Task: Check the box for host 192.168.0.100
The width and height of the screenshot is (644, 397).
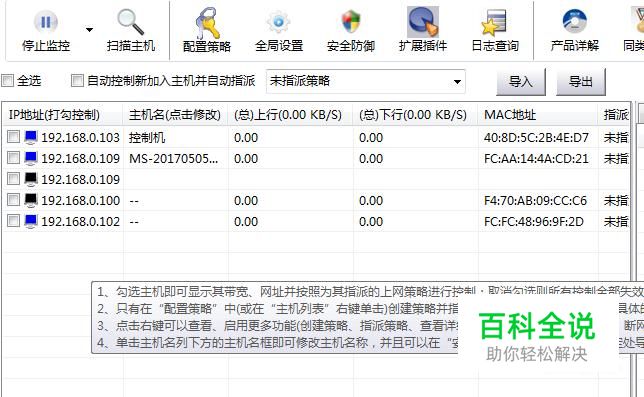Action: click(x=14, y=199)
